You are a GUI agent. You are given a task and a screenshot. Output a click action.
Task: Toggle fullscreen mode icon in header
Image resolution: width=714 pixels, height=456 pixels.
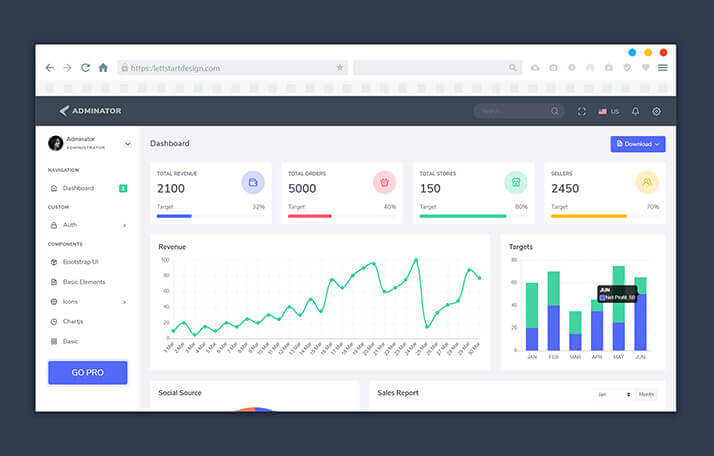(x=581, y=112)
